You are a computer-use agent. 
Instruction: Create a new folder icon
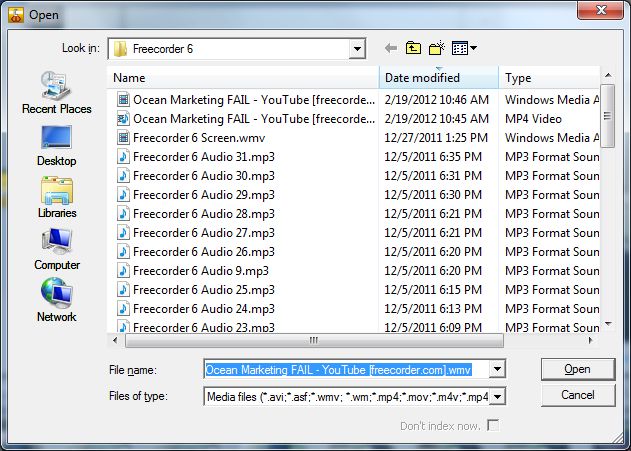[437, 48]
